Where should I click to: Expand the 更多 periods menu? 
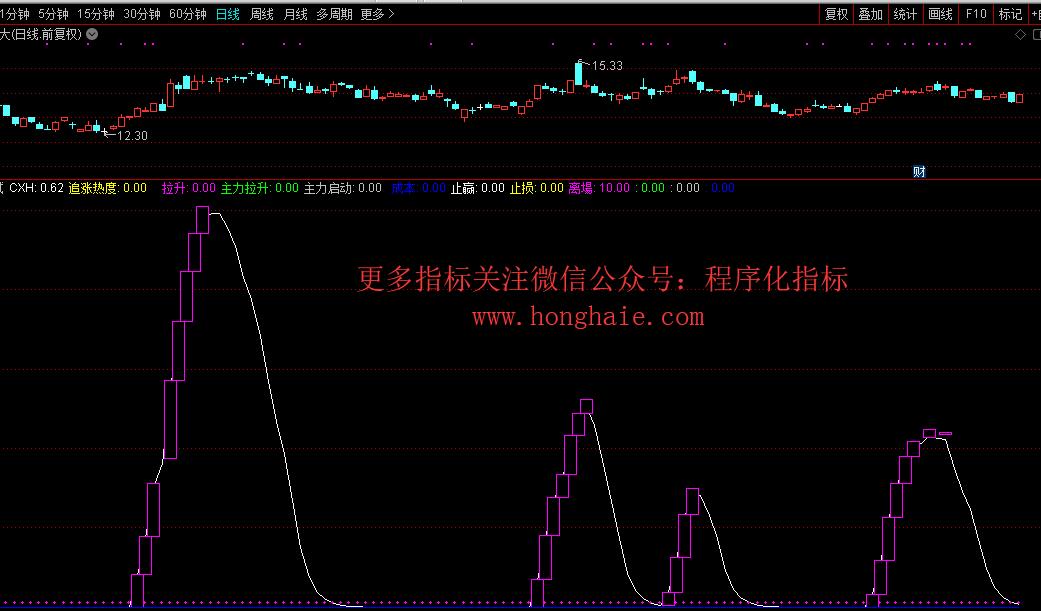(x=377, y=14)
